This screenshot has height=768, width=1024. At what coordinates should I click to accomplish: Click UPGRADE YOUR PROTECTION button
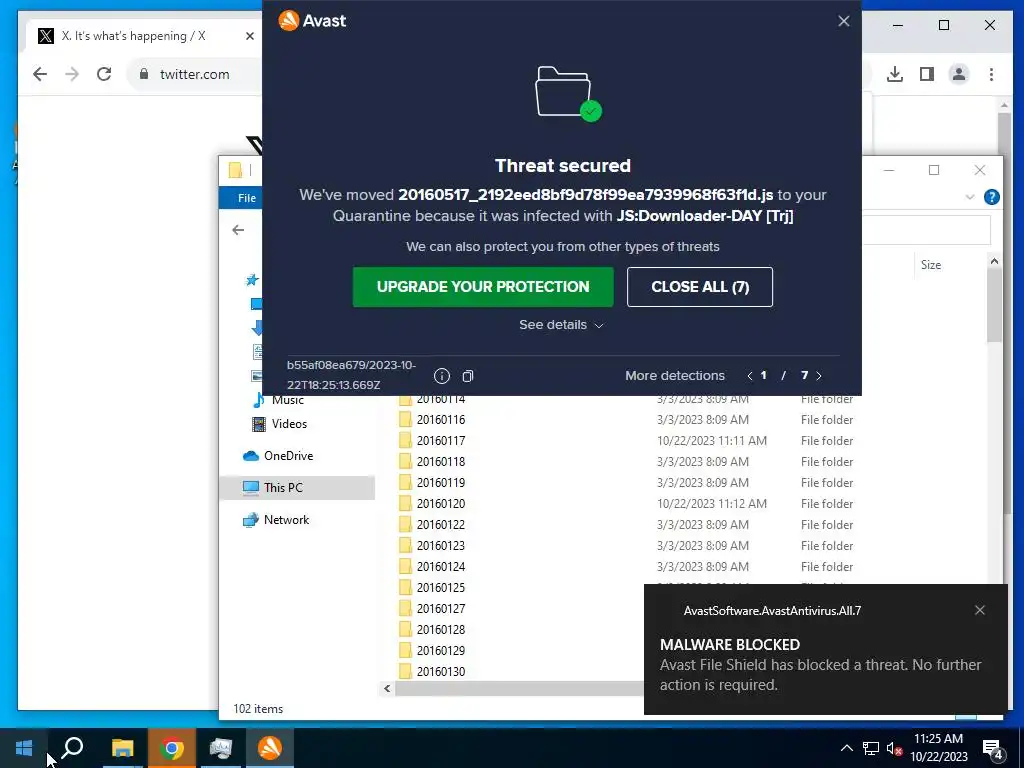483,287
